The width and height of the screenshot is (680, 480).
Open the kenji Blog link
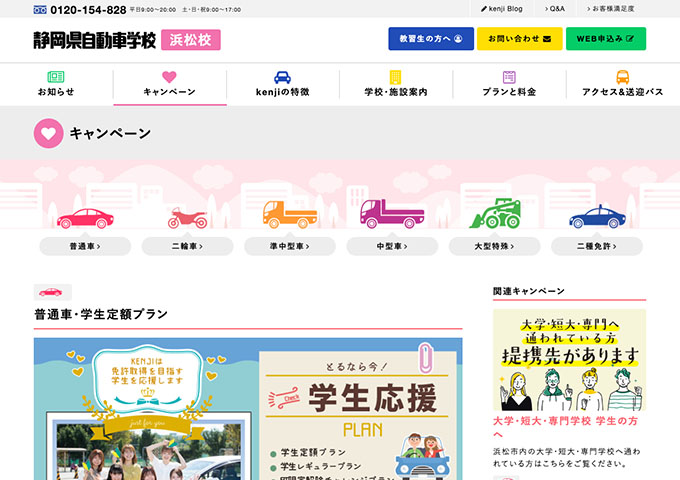pyautogui.click(x=502, y=9)
